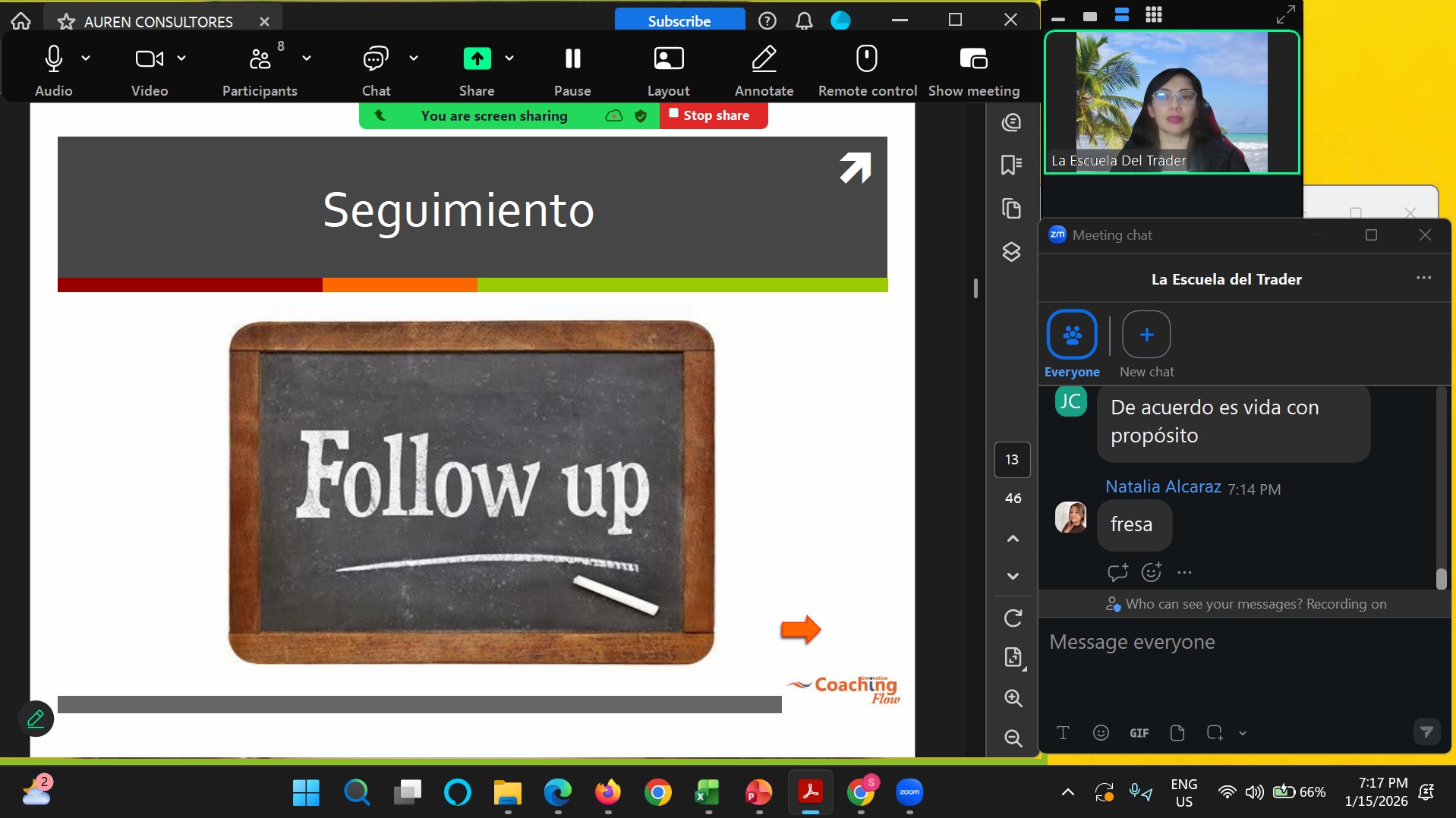The image size is (1456, 818).
Task: Click the Stop share button
Action: click(x=714, y=115)
